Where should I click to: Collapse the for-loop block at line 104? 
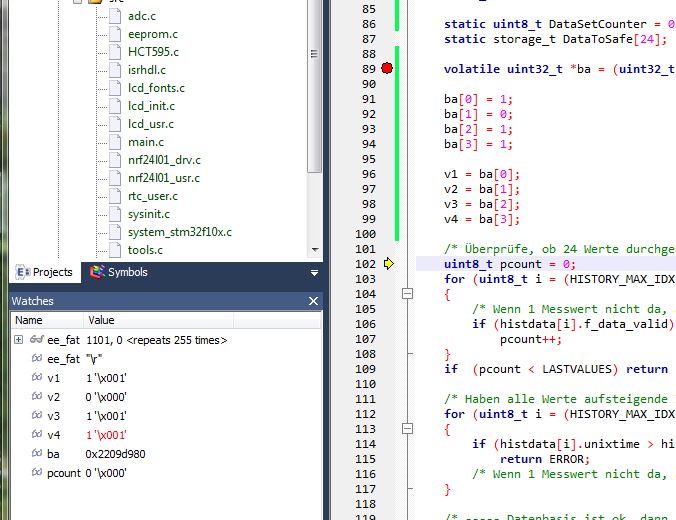(x=407, y=294)
